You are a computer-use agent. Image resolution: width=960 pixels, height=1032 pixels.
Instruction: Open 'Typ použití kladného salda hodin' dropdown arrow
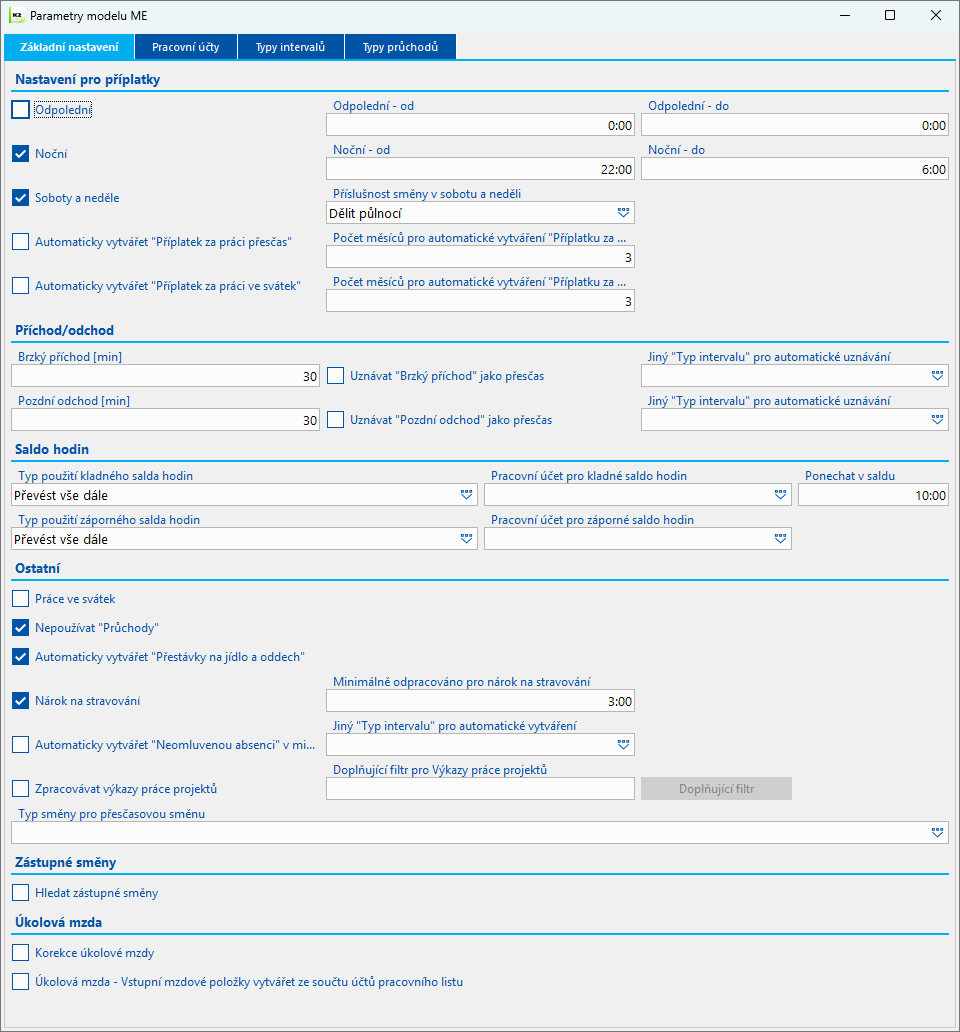coord(467,495)
